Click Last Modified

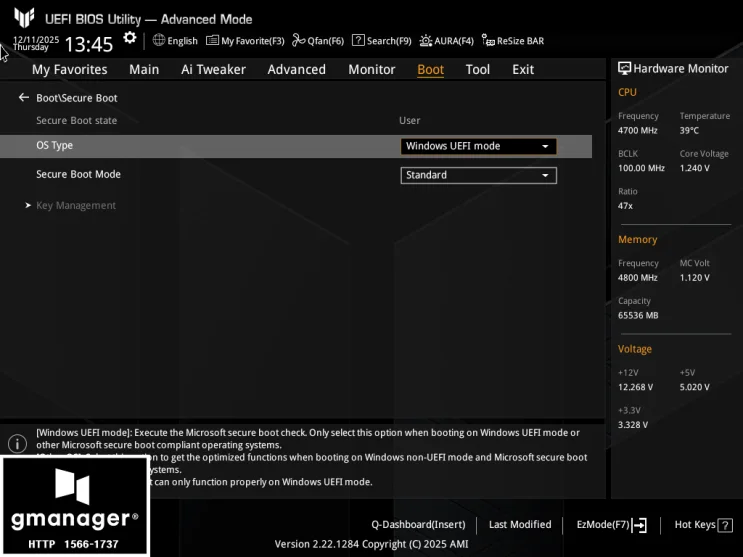(x=520, y=525)
